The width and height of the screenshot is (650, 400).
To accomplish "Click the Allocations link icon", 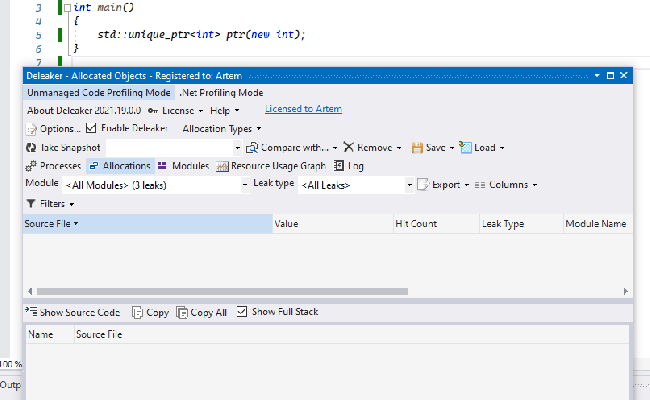I will tap(94, 166).
